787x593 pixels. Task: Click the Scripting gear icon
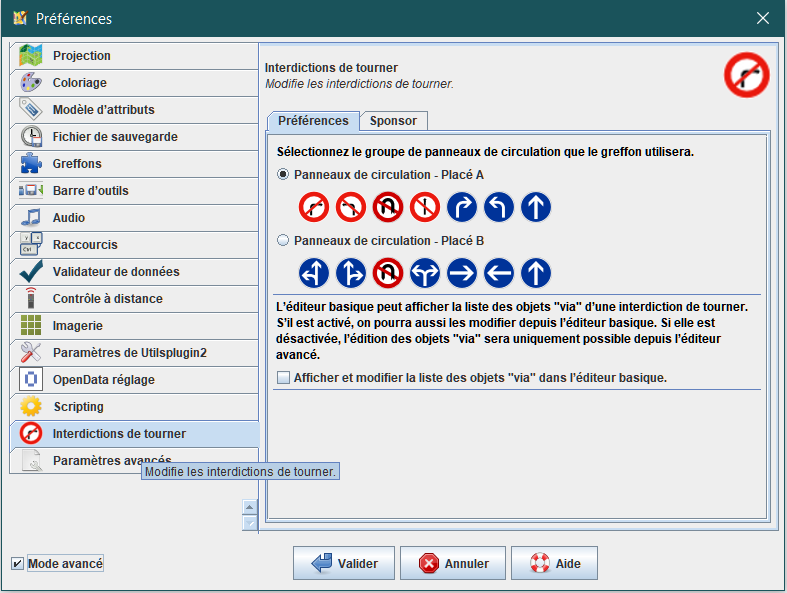(x=31, y=406)
